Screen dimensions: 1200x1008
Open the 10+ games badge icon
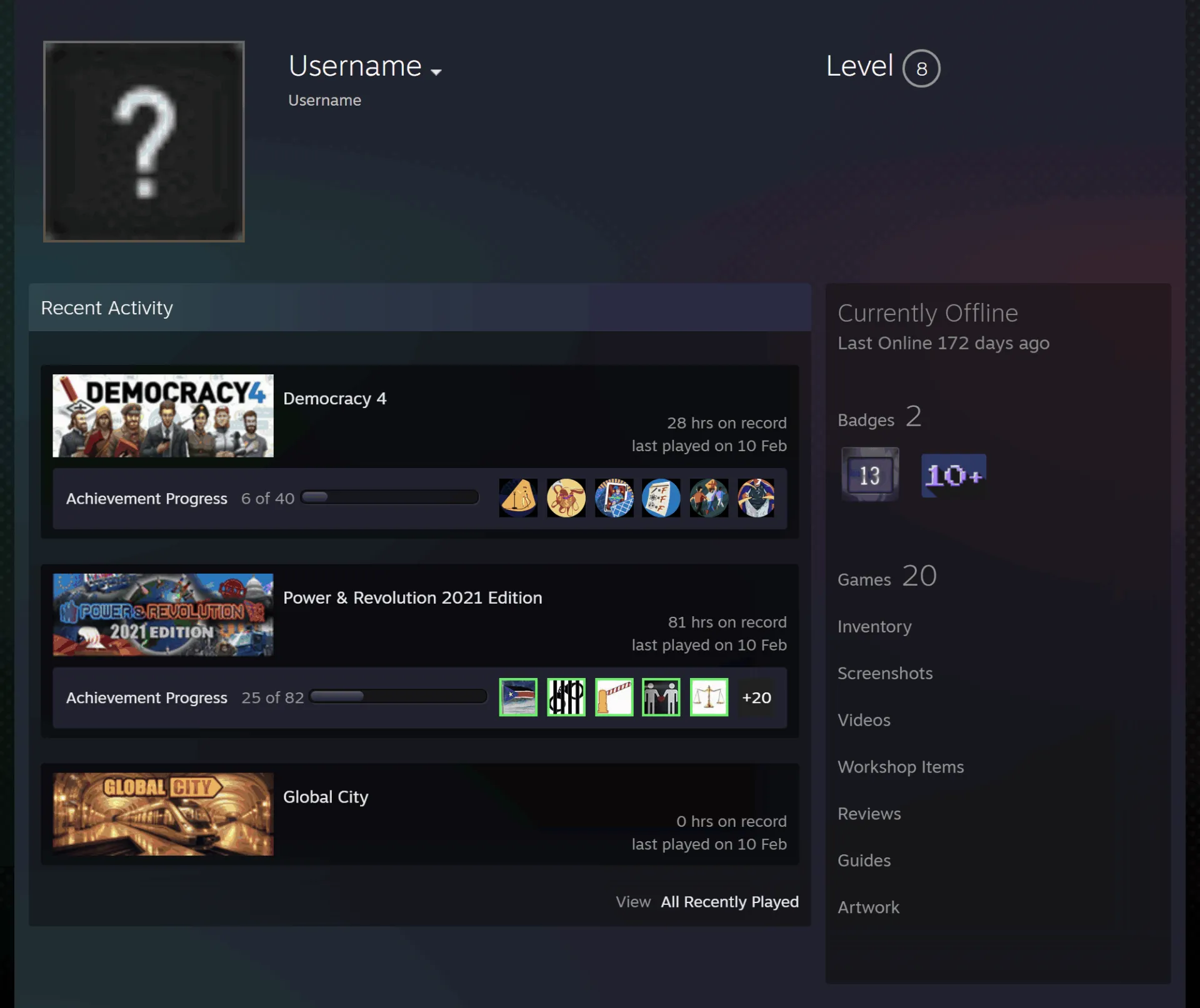click(x=954, y=476)
